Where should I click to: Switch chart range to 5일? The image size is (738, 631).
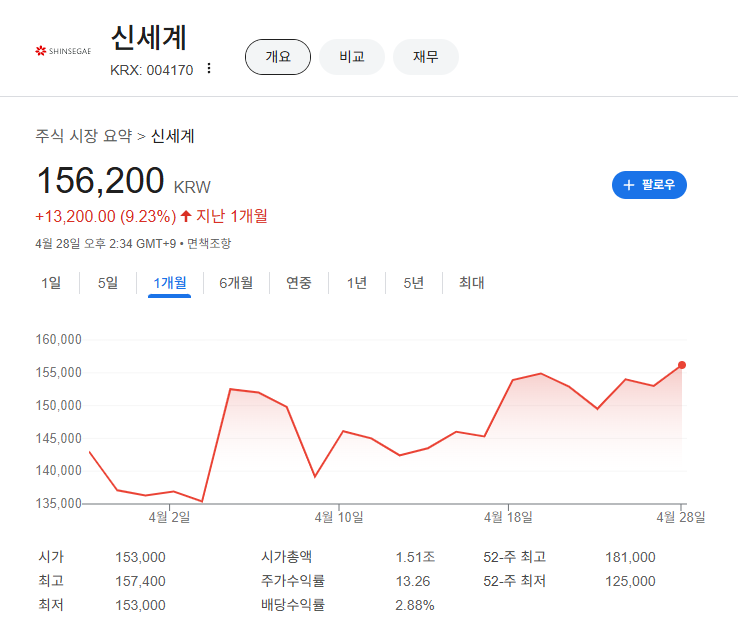108,283
